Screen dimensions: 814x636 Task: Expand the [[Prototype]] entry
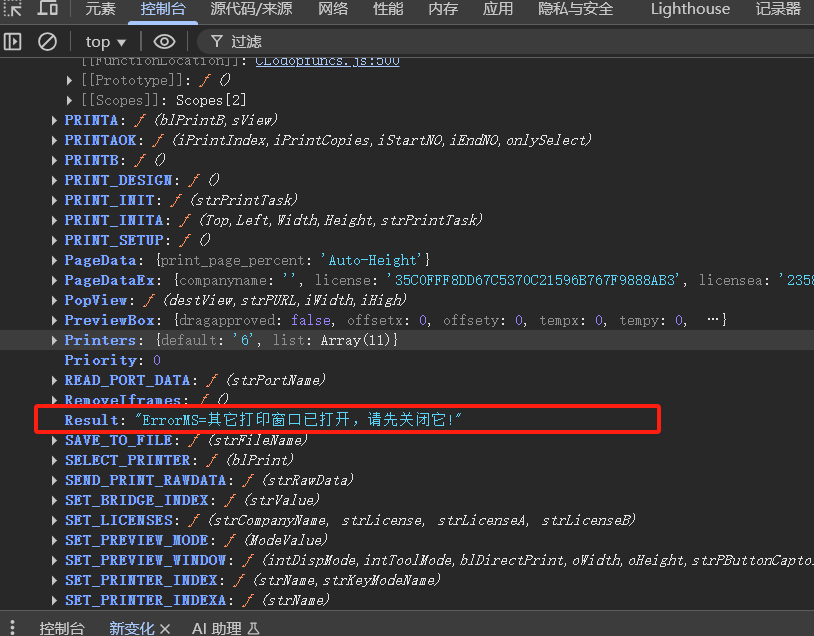coord(70,80)
